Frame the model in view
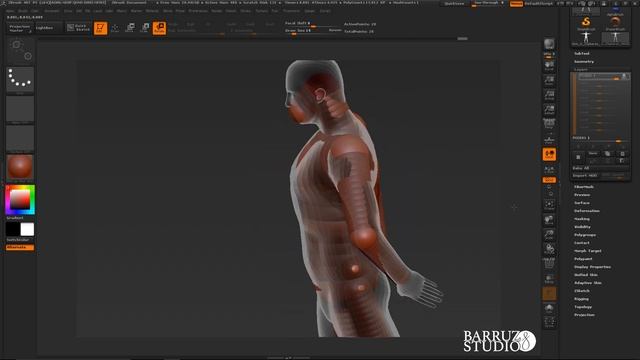640x360 pixels. tap(549, 205)
